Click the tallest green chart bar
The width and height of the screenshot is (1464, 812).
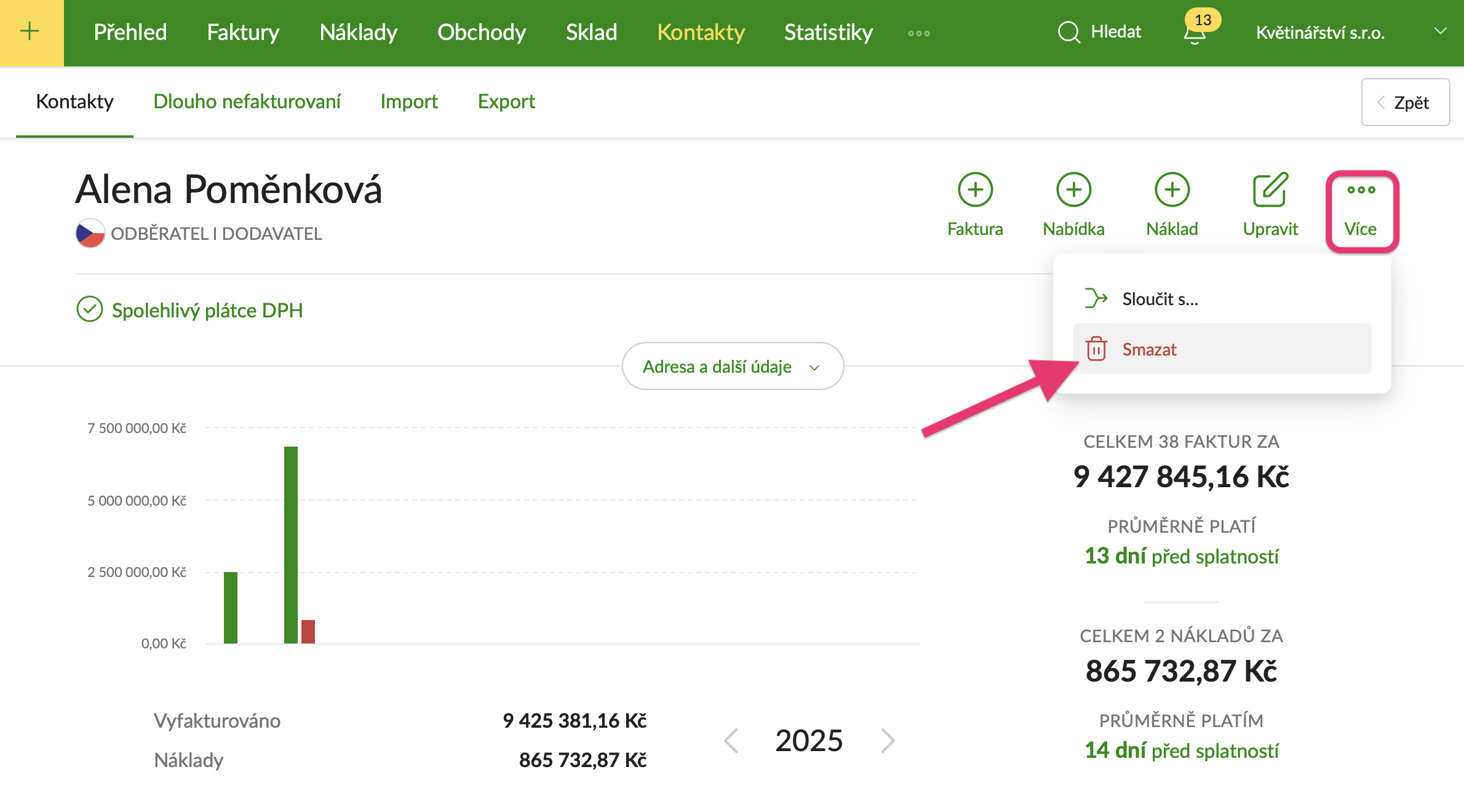[291, 545]
